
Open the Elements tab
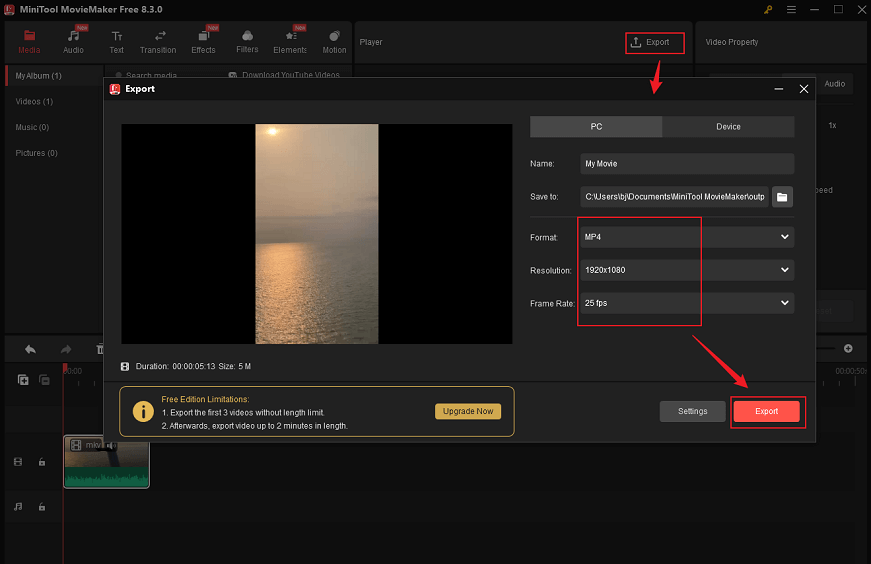coord(290,42)
